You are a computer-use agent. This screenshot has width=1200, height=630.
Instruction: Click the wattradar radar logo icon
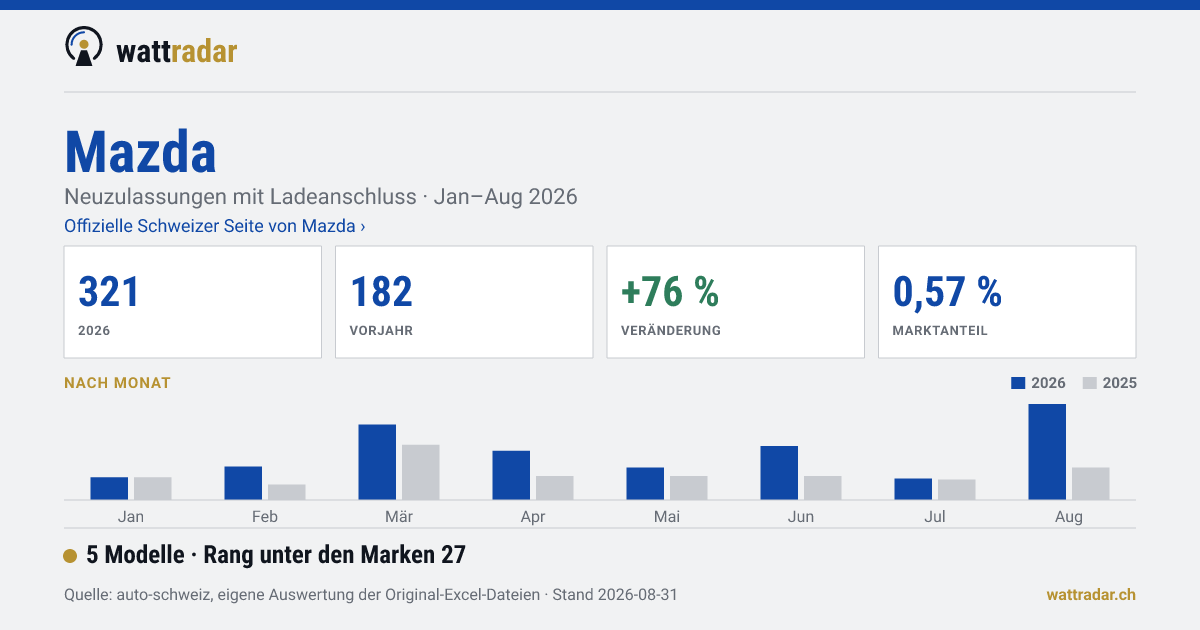coord(84,47)
